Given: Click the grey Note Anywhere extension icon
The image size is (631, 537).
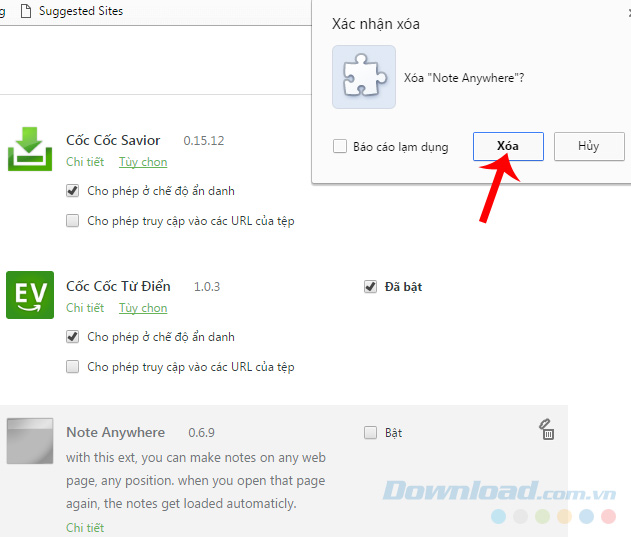Looking at the screenshot, I should coord(30,441).
